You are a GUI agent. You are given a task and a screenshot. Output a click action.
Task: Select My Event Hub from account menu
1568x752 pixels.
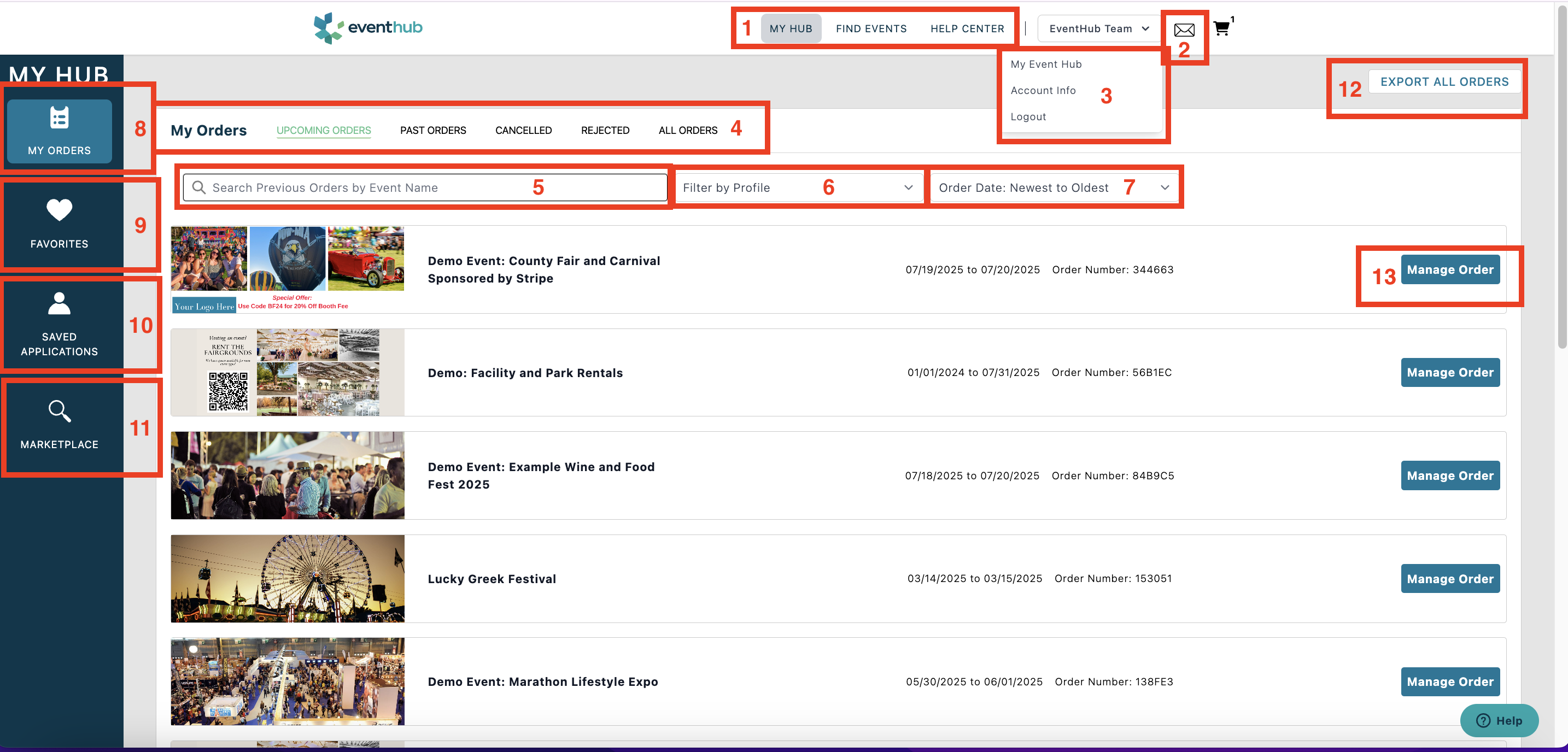pyautogui.click(x=1046, y=64)
